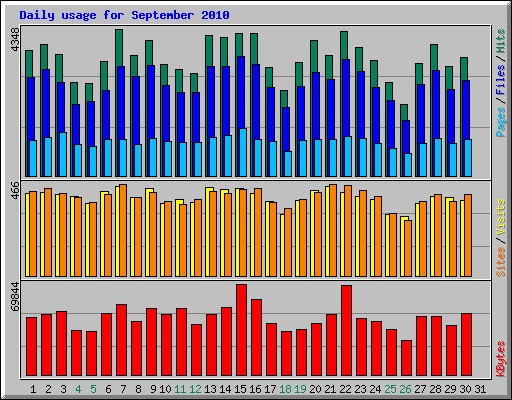Click the cyan Pages bar for day 3

click(x=63, y=154)
